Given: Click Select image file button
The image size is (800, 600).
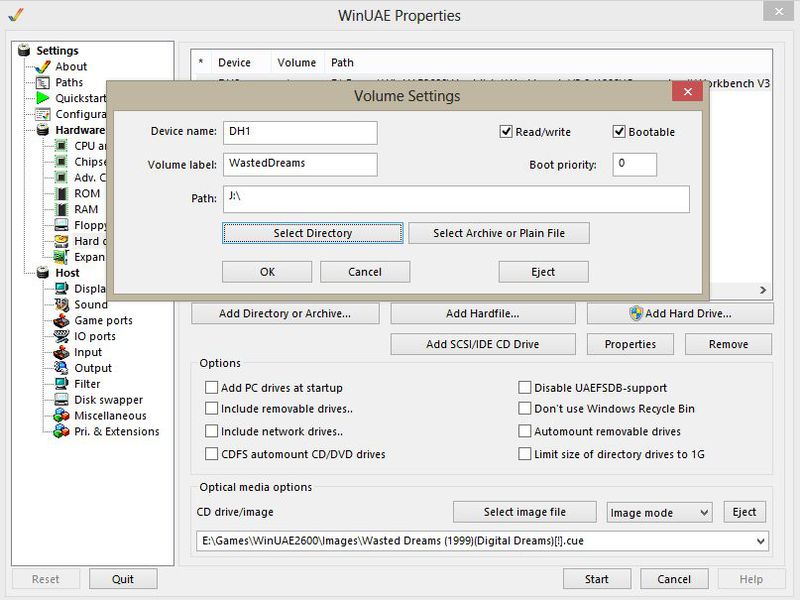Looking at the screenshot, I should click(524, 512).
